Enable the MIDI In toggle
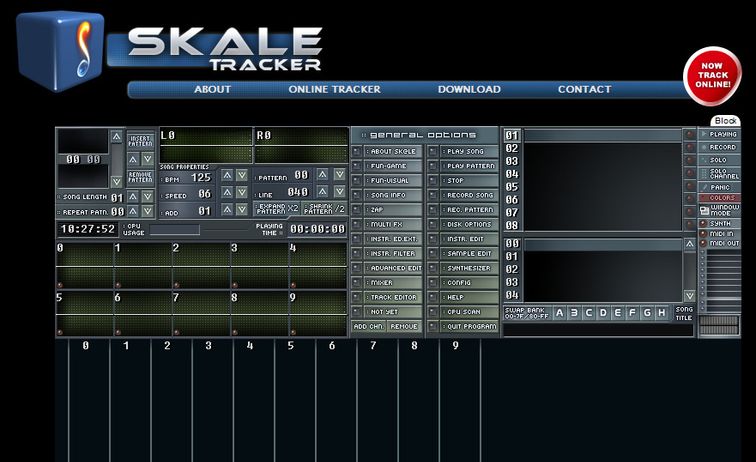Screen dimensions: 756x462 pyautogui.click(x=720, y=233)
